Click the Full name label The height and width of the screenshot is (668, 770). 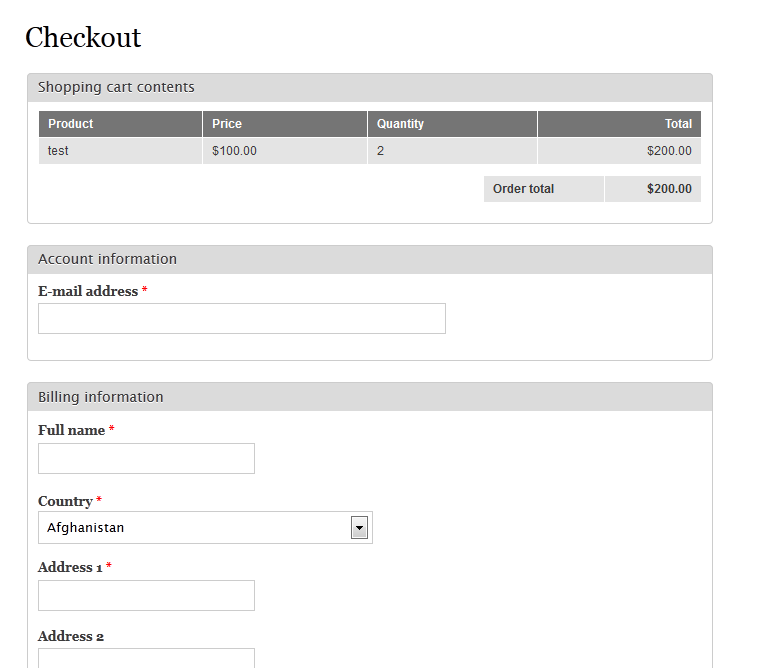coord(72,430)
